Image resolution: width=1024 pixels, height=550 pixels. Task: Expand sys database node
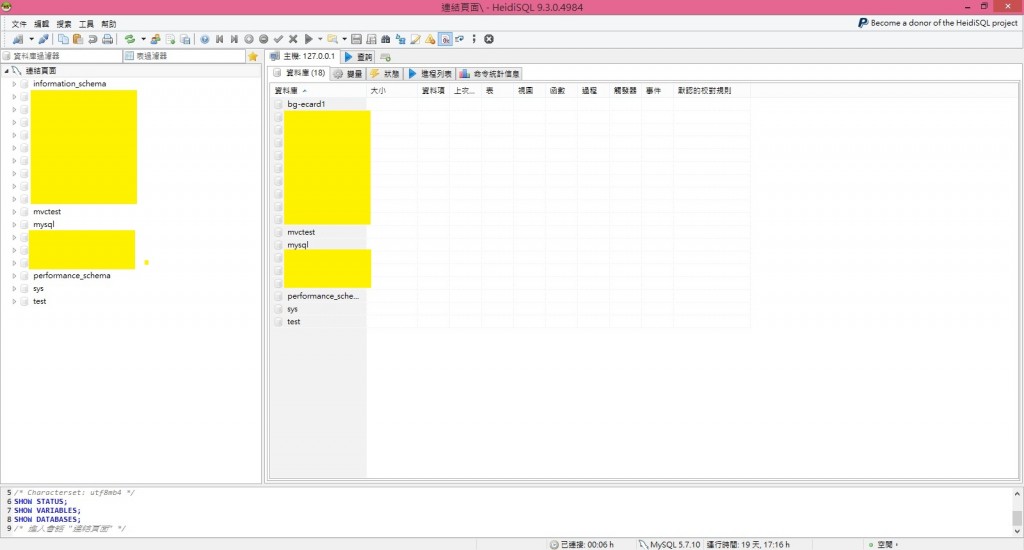(14, 288)
